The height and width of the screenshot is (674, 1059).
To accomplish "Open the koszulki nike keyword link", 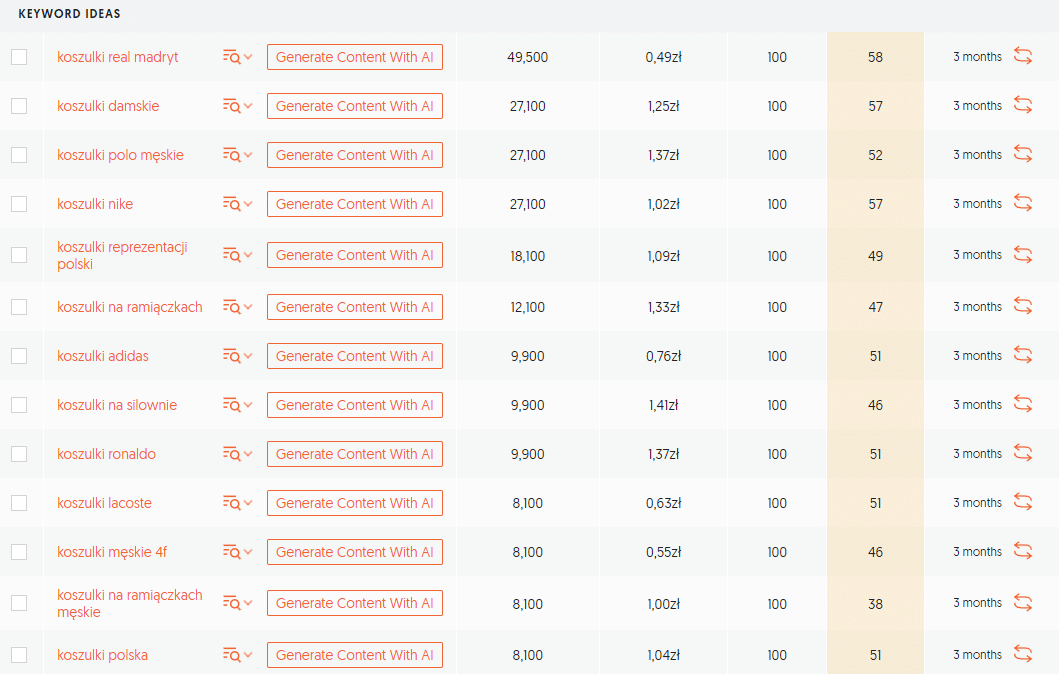I will point(95,204).
